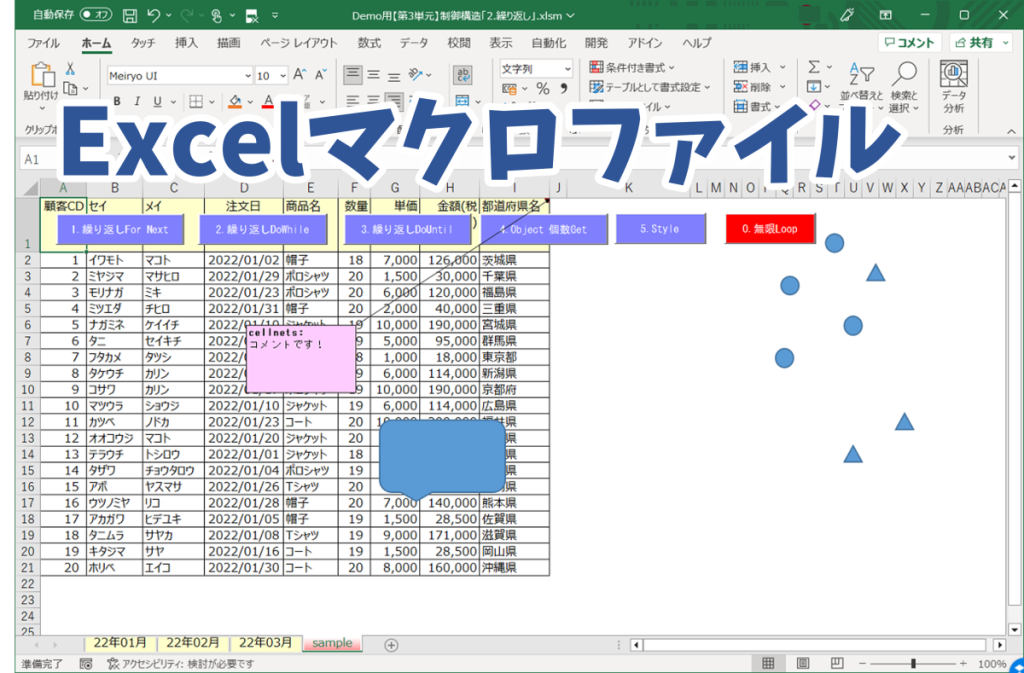The width and height of the screenshot is (1024, 673).
Task: Click the Undo icon
Action: (x=152, y=15)
